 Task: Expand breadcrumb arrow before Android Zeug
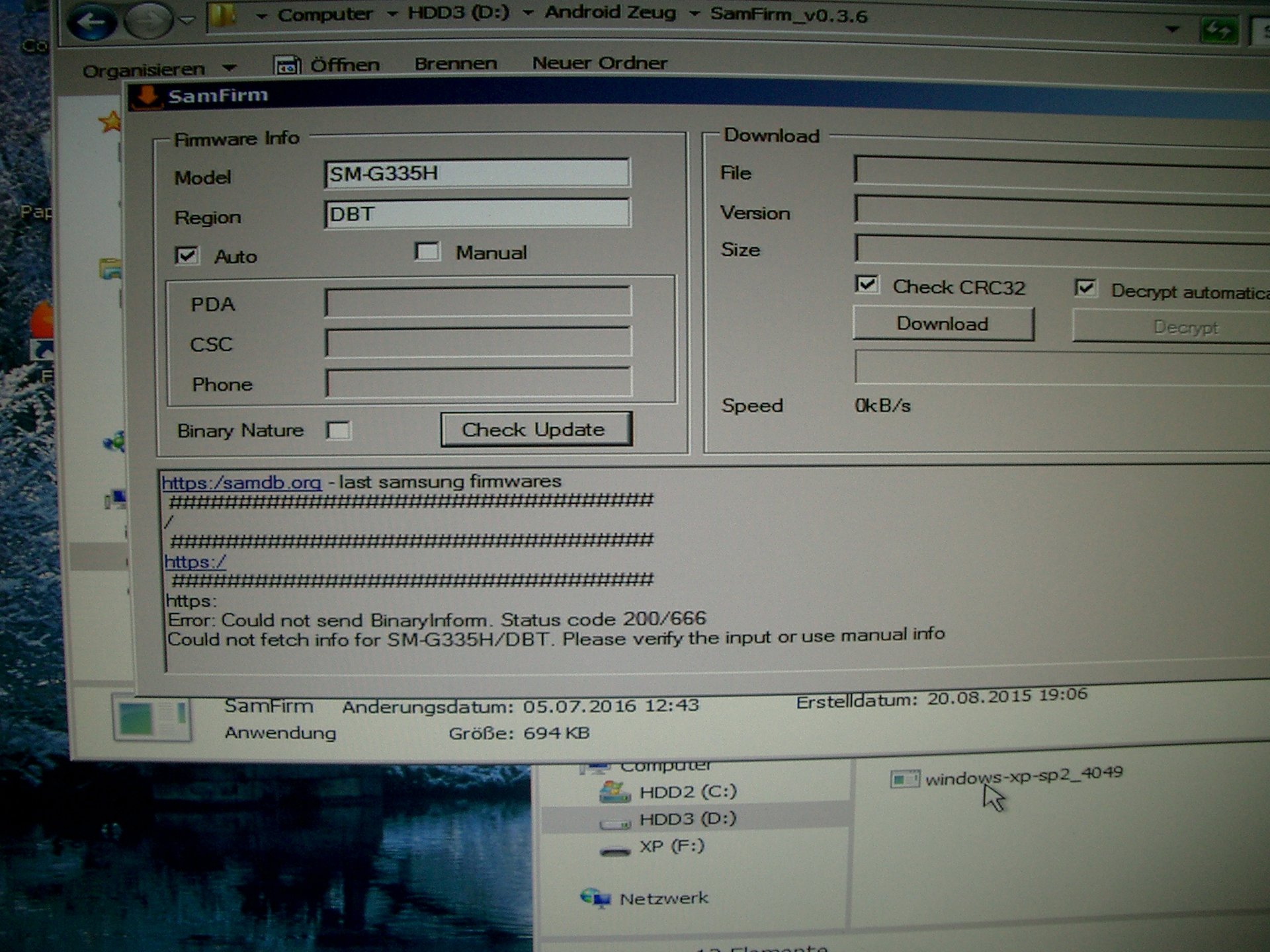coord(528,13)
